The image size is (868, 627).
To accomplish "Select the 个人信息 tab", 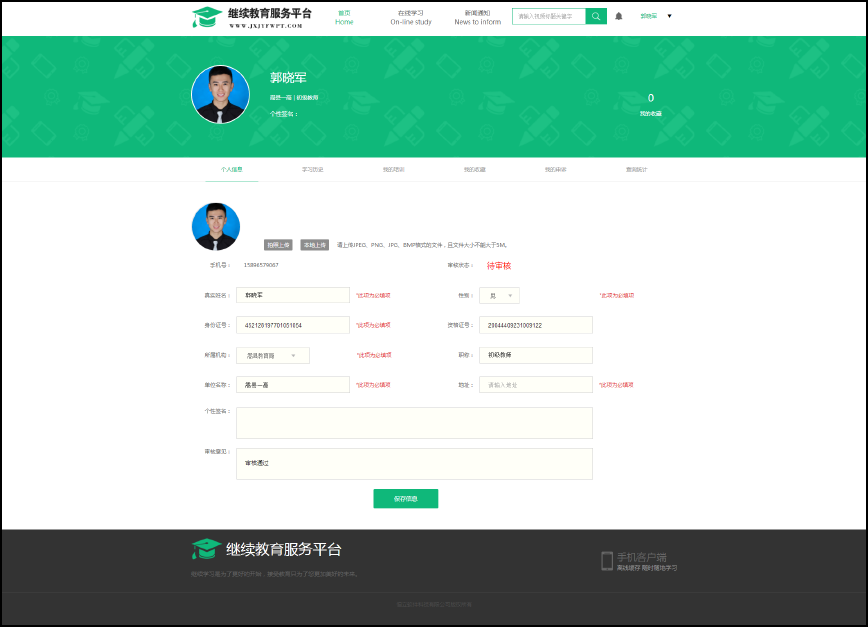I will point(232,170).
